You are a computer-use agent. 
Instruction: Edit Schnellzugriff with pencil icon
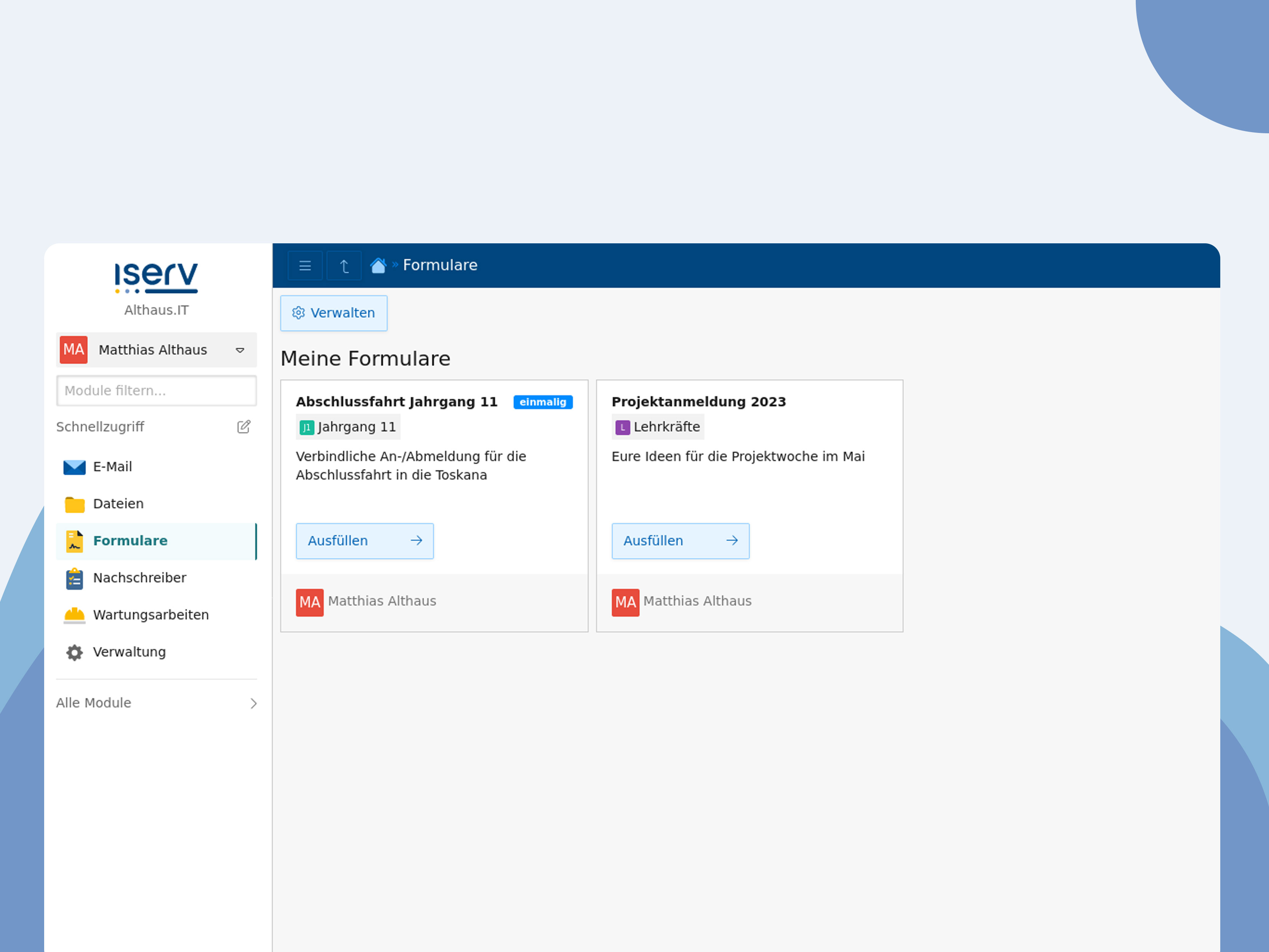click(244, 427)
